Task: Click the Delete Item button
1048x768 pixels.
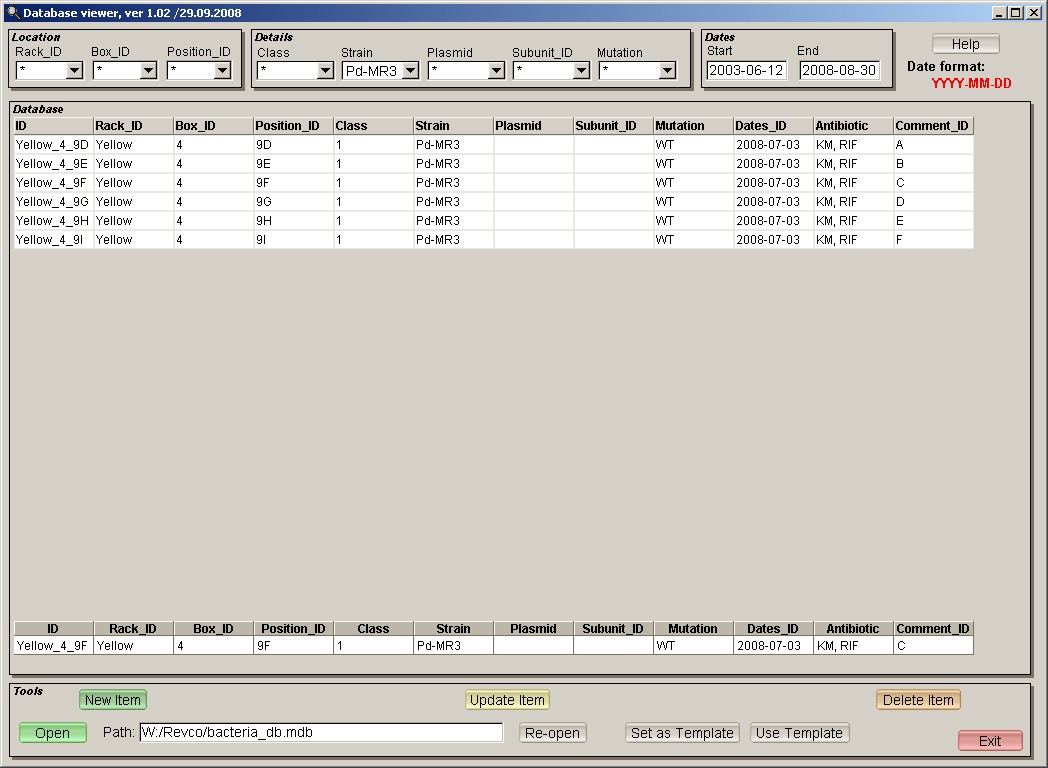Action: [x=918, y=700]
